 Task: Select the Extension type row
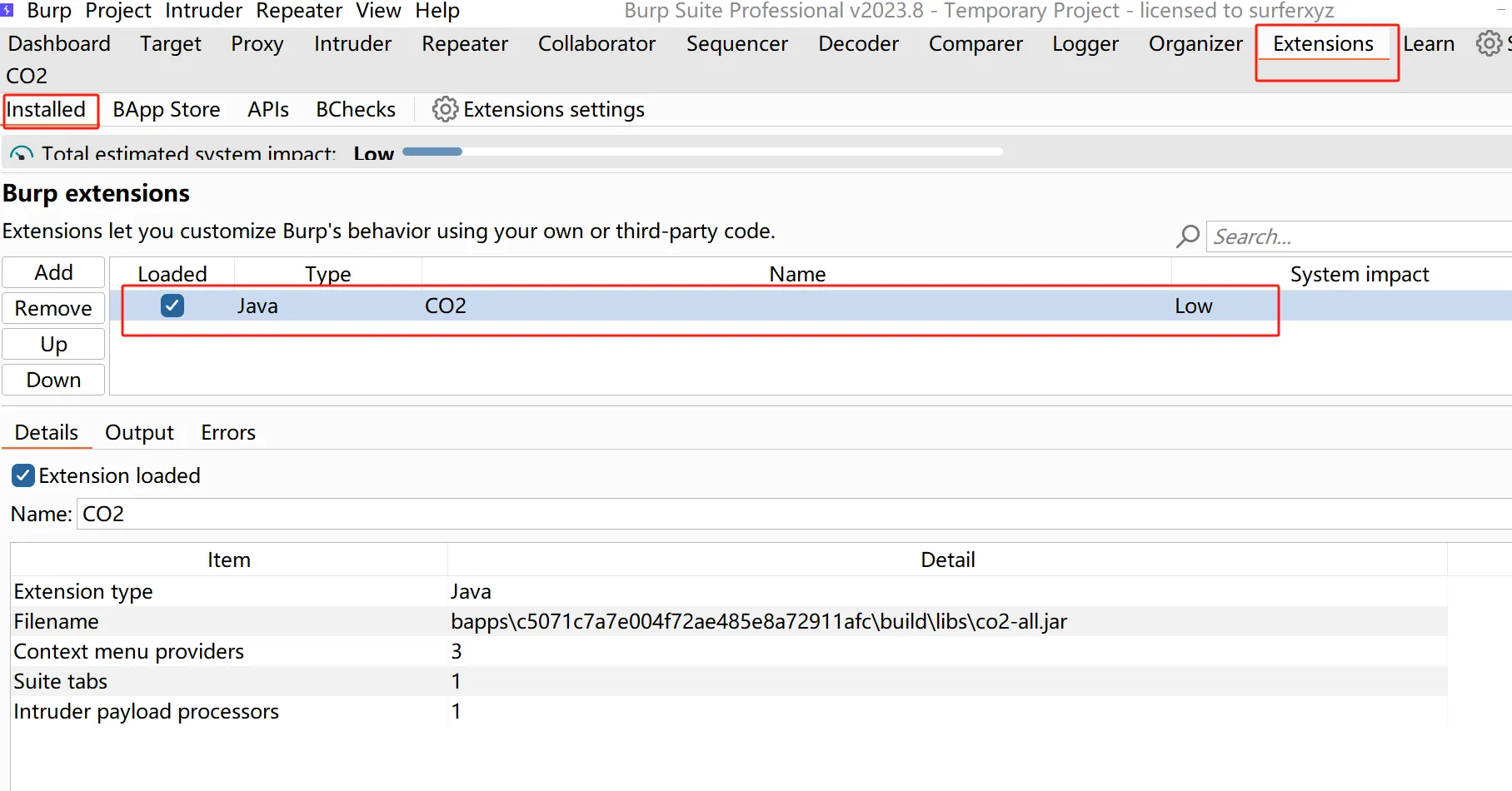[730, 591]
